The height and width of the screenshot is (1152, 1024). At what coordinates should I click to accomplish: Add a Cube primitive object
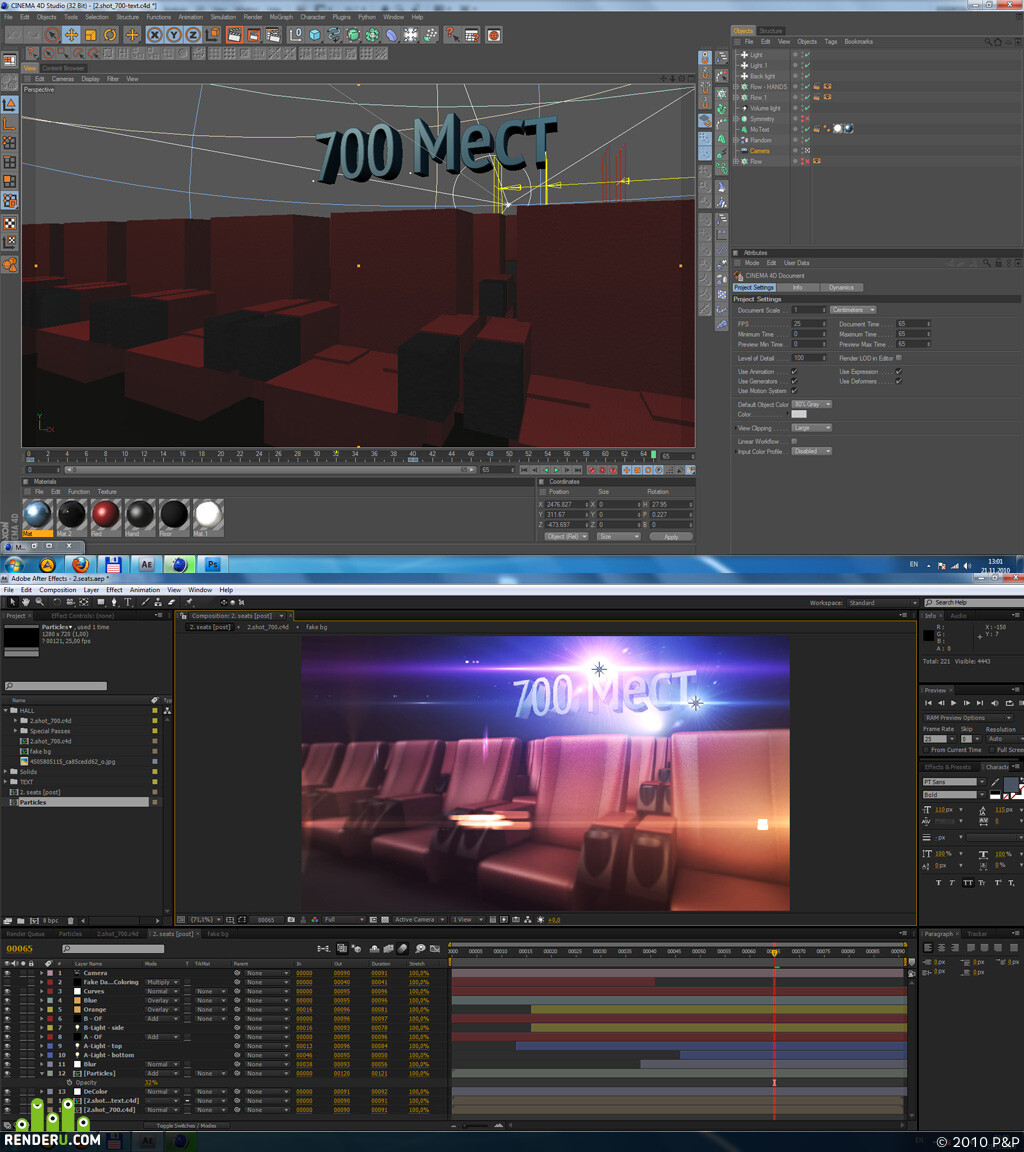314,35
